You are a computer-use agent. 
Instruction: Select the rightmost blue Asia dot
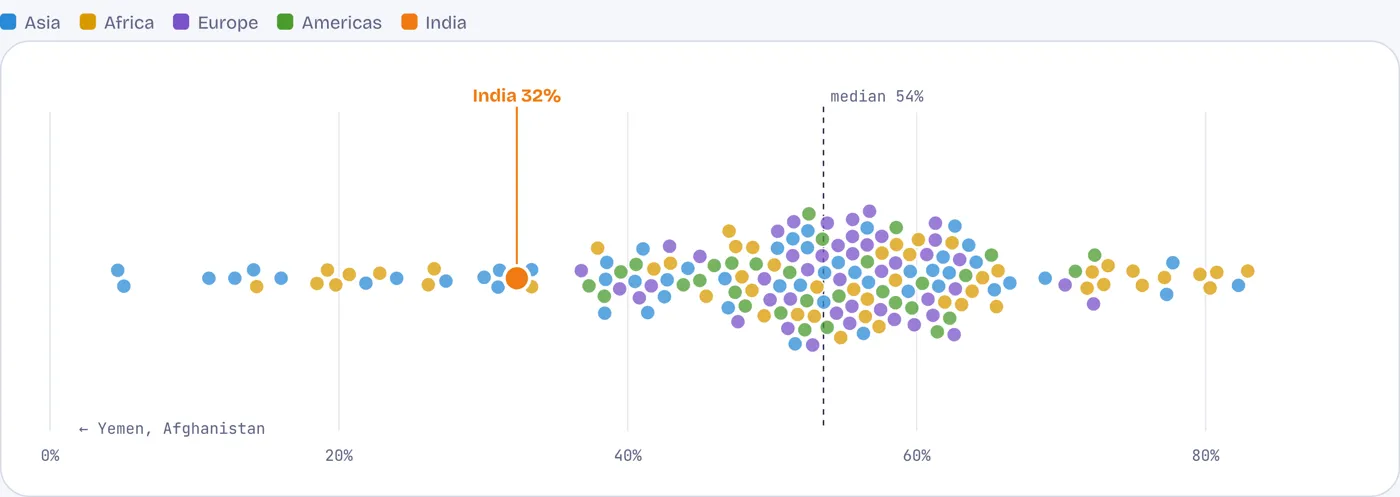tap(1238, 285)
